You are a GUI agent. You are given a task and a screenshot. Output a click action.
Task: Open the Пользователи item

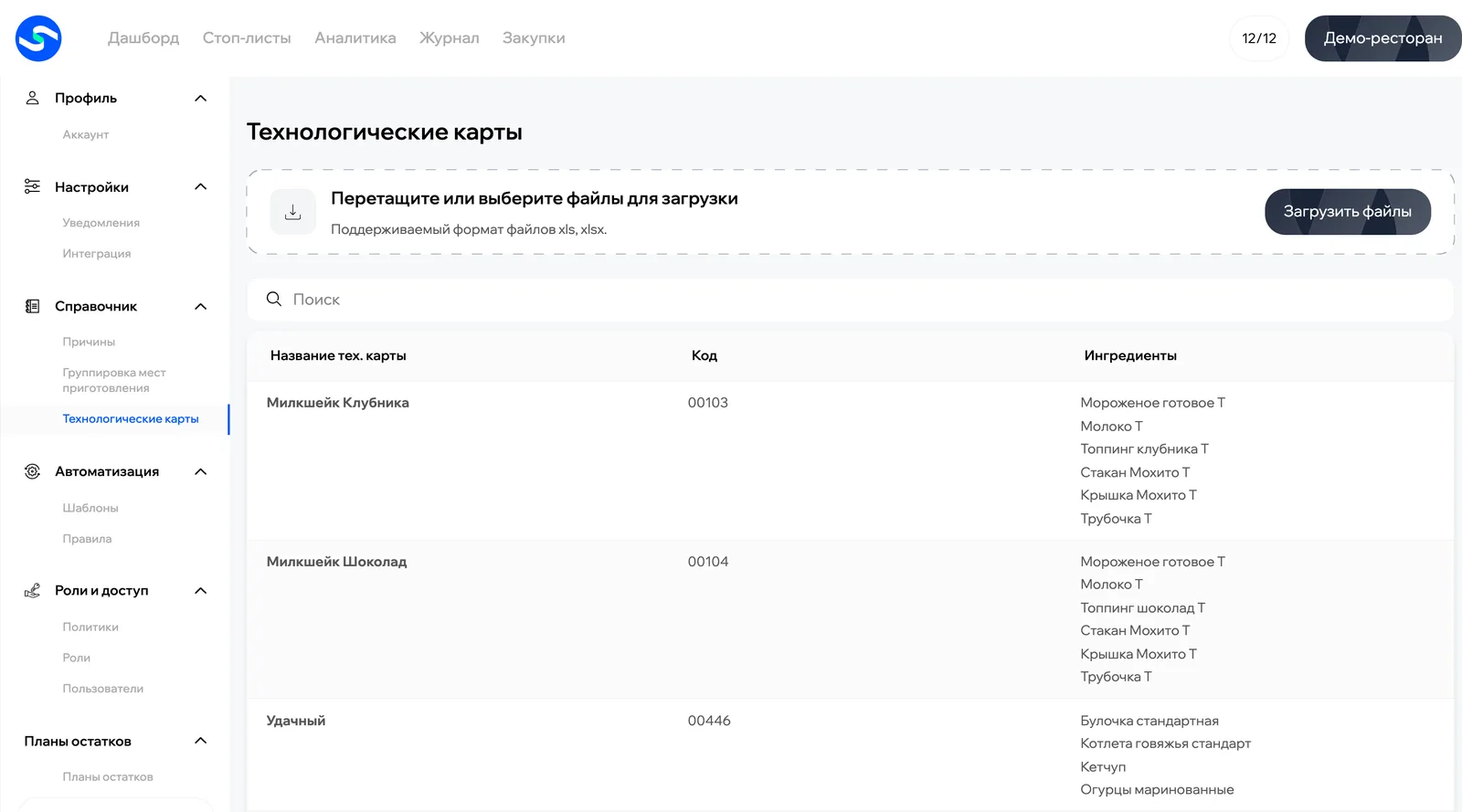103,689
